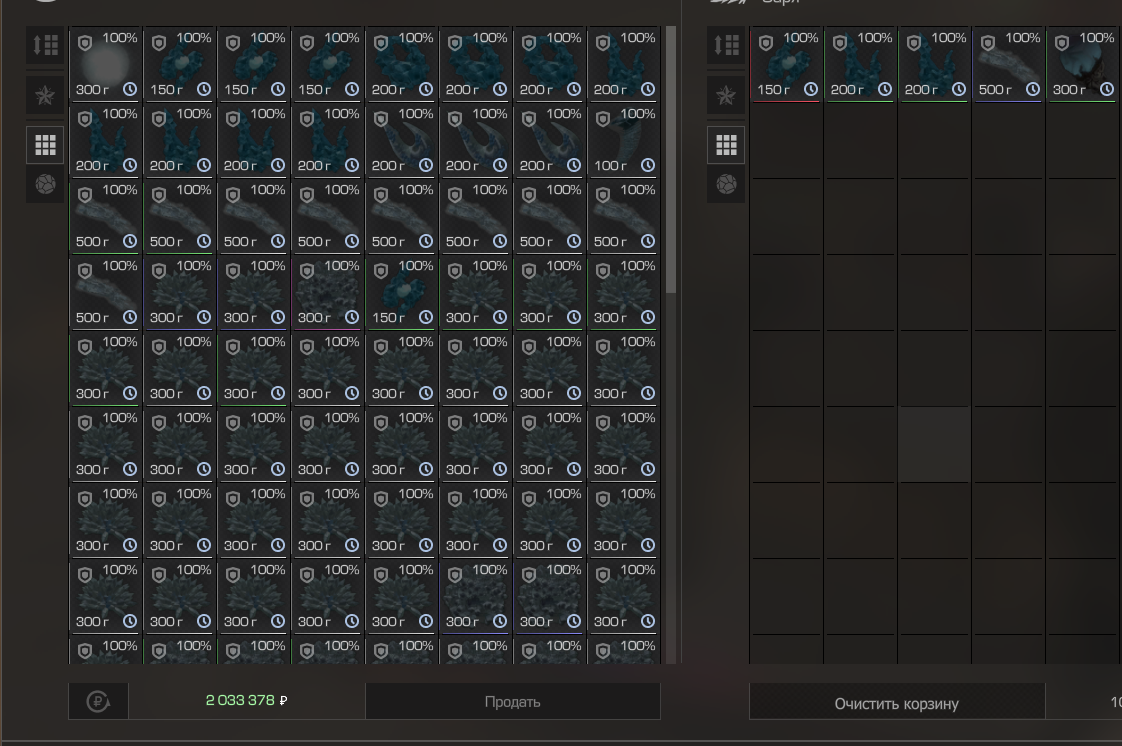Select the red-underlined 150 г item in the cart
Viewport: 1122px width, 746px height.
coord(786,64)
